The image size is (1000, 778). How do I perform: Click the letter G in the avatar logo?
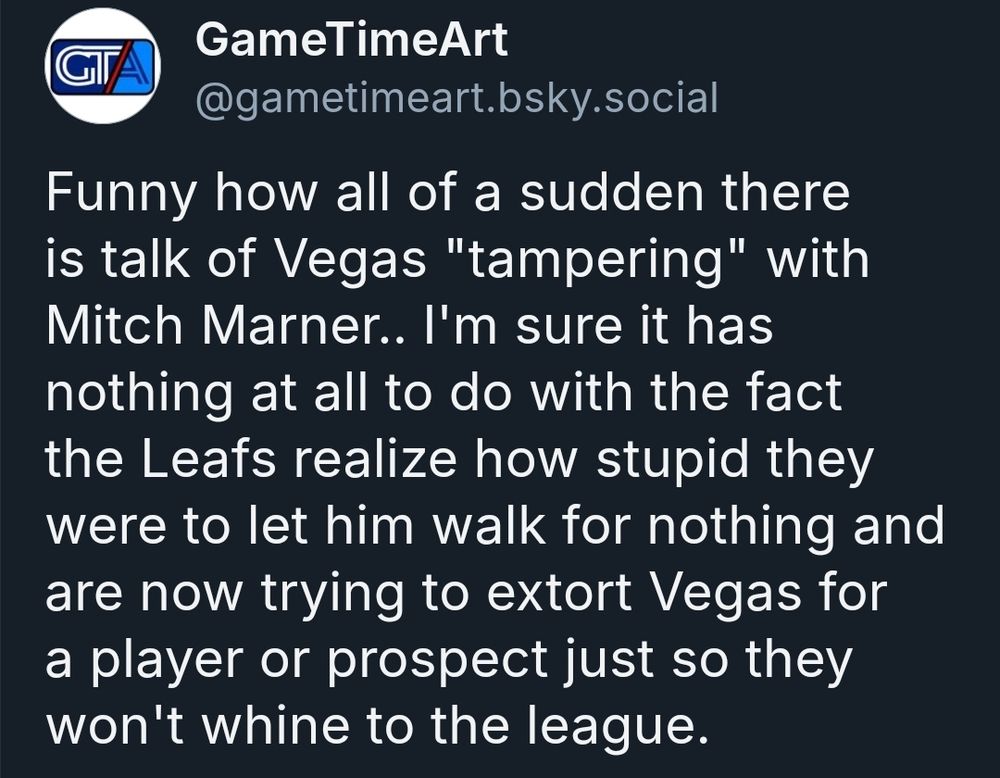pyautogui.click(x=72, y=66)
